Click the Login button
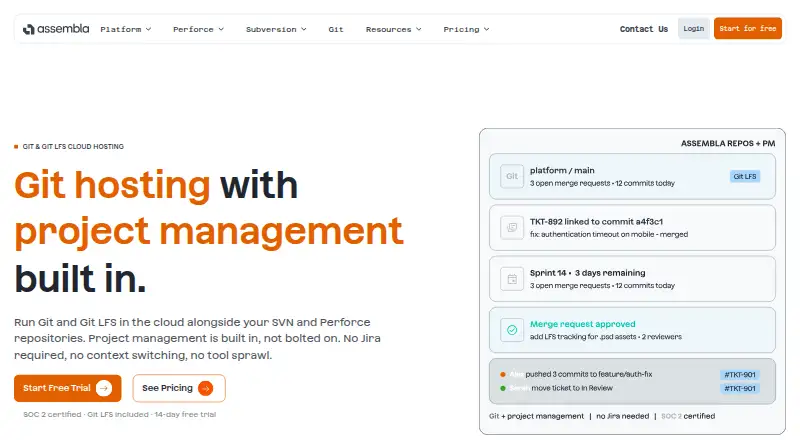 point(693,29)
